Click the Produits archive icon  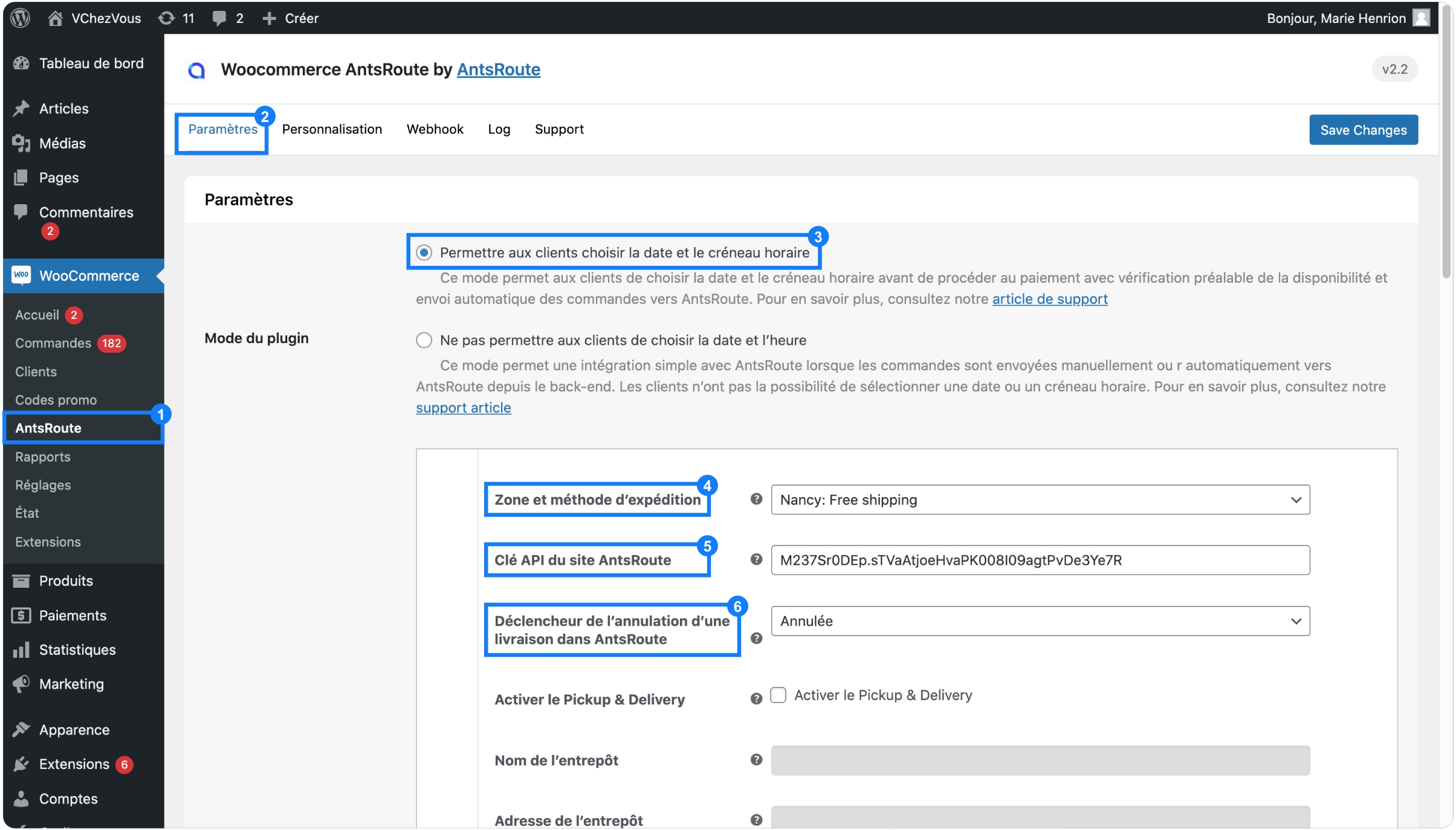click(21, 581)
